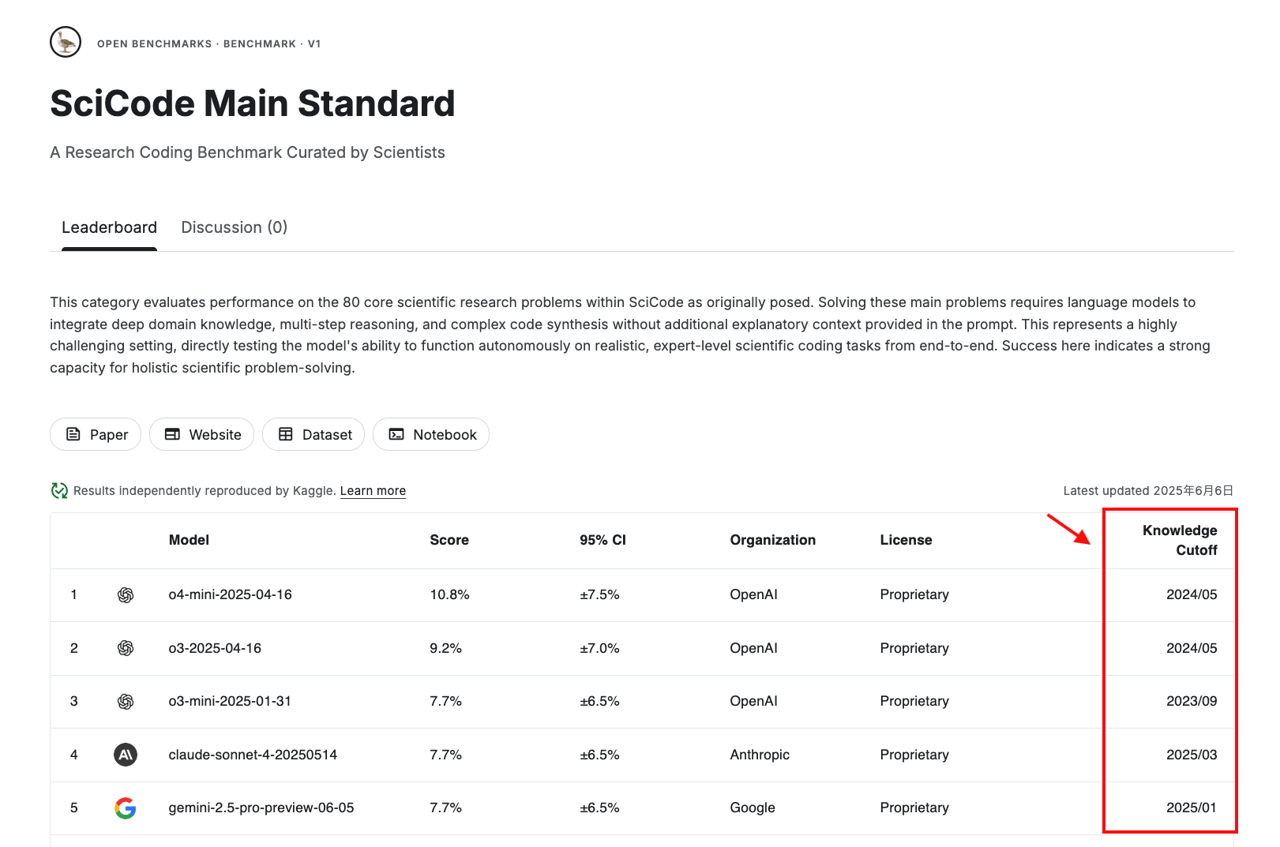Click the OpenAI icon beside o3-2025-04-16
1280x847 pixels.
125,648
